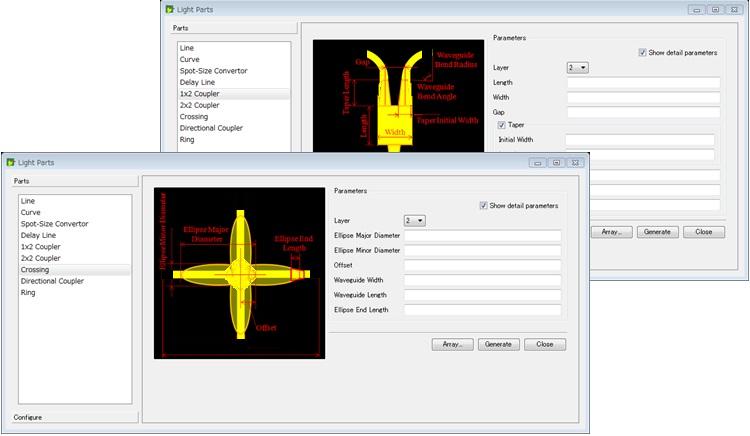Click the 1x2 Coupler diagram preview image
750x436 pixels.
(x=398, y=96)
